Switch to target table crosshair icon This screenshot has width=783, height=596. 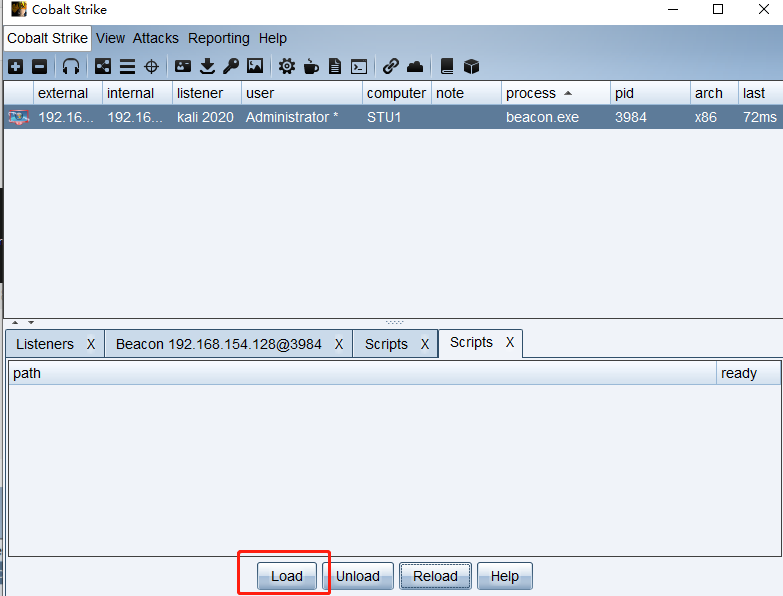click(x=151, y=66)
